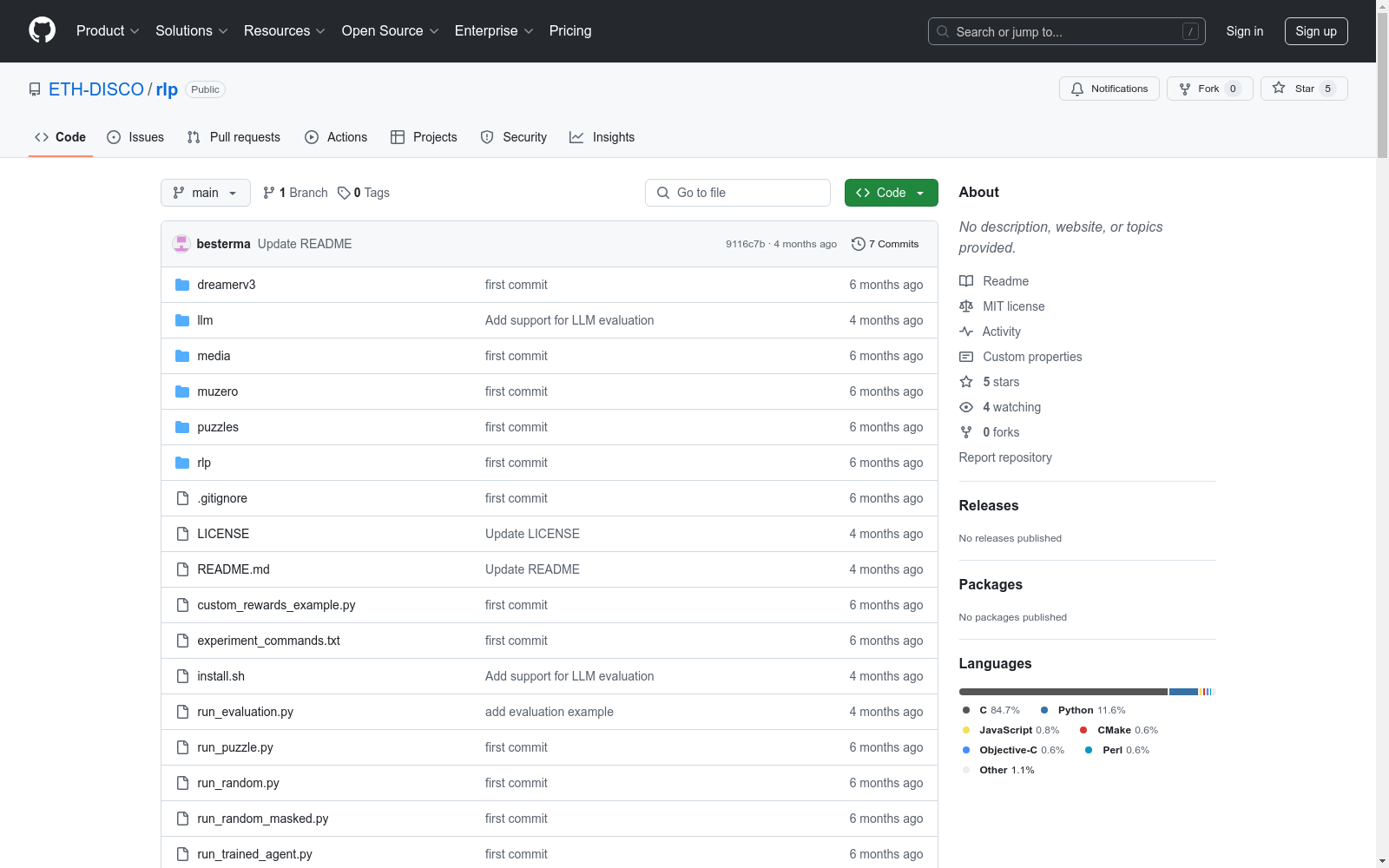Open custom_rewards_example.py file
The image size is (1389, 868).
(x=276, y=605)
